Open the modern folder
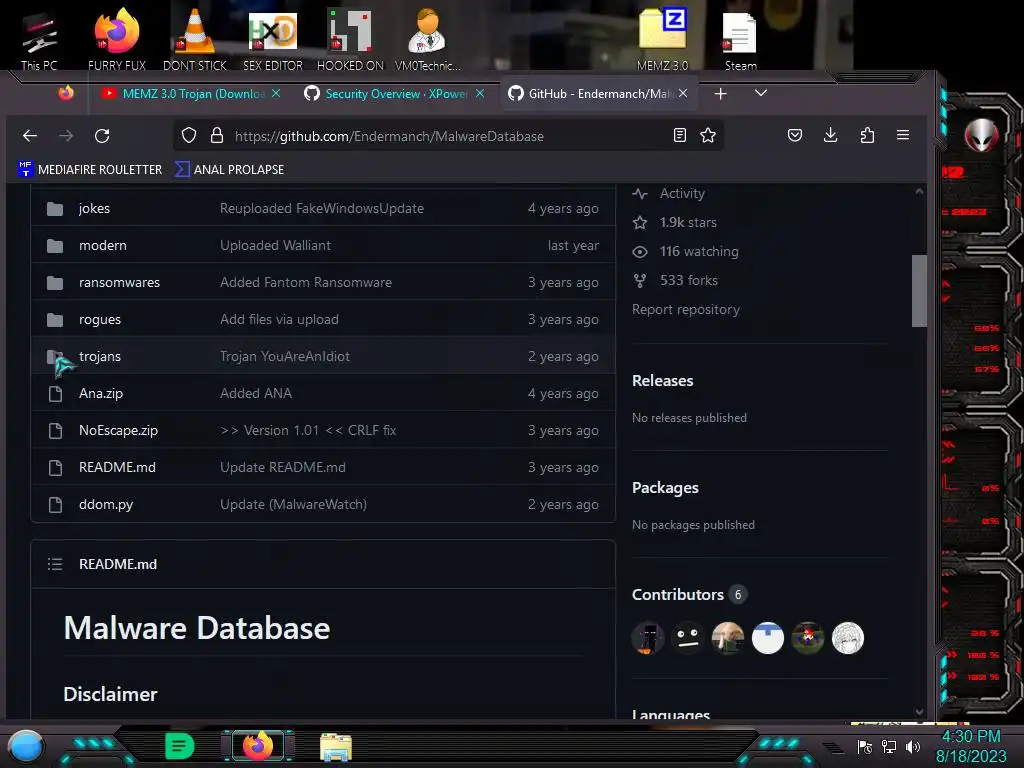 click(103, 246)
